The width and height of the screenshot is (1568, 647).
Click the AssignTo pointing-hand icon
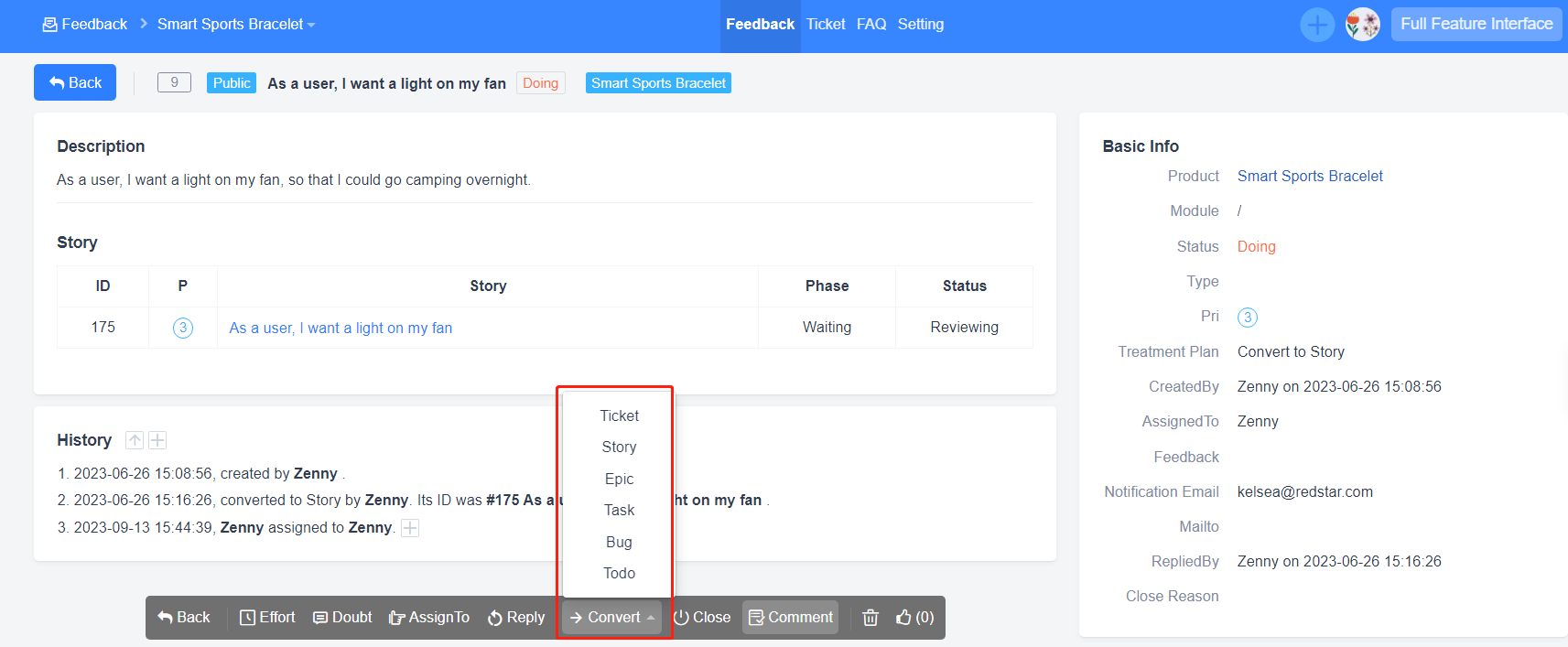[396, 618]
